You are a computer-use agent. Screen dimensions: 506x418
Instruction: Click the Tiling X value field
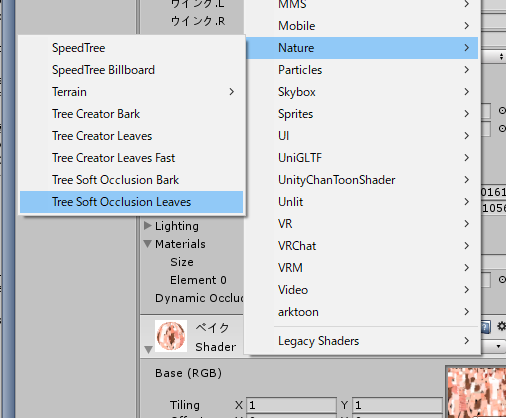tap(291, 405)
